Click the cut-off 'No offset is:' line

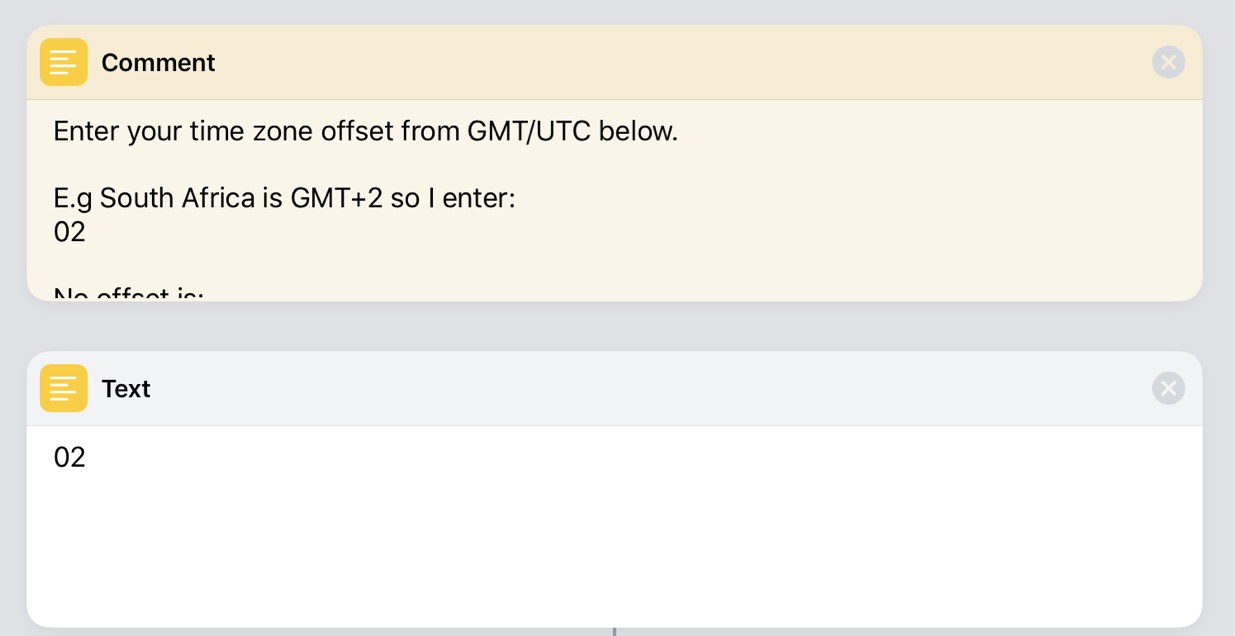pos(128,294)
